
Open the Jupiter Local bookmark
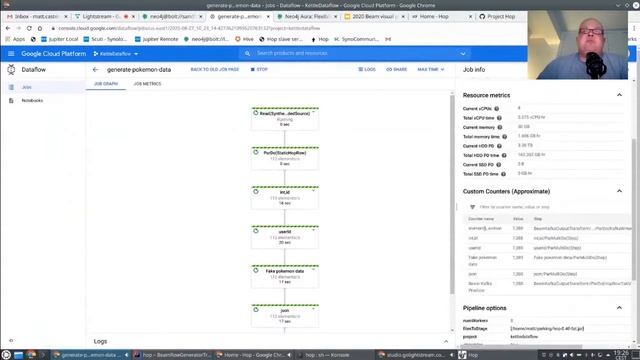[x=59, y=39]
